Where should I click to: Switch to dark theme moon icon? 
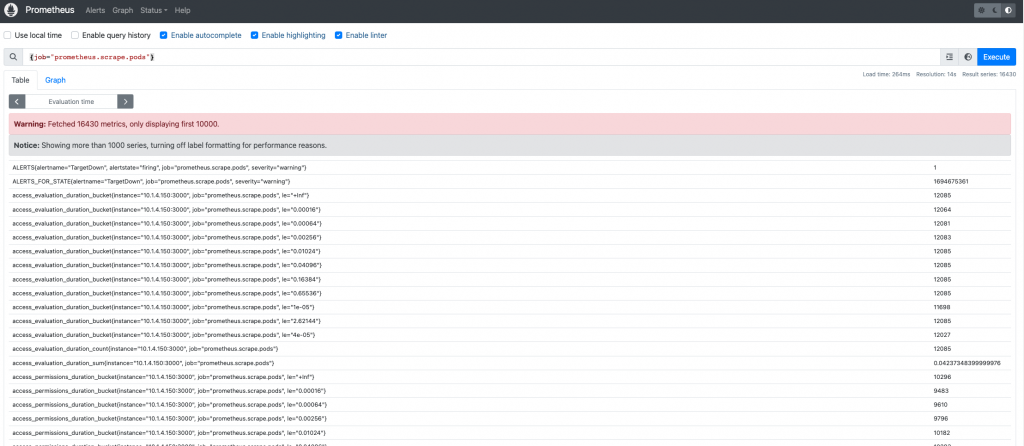tap(994, 10)
